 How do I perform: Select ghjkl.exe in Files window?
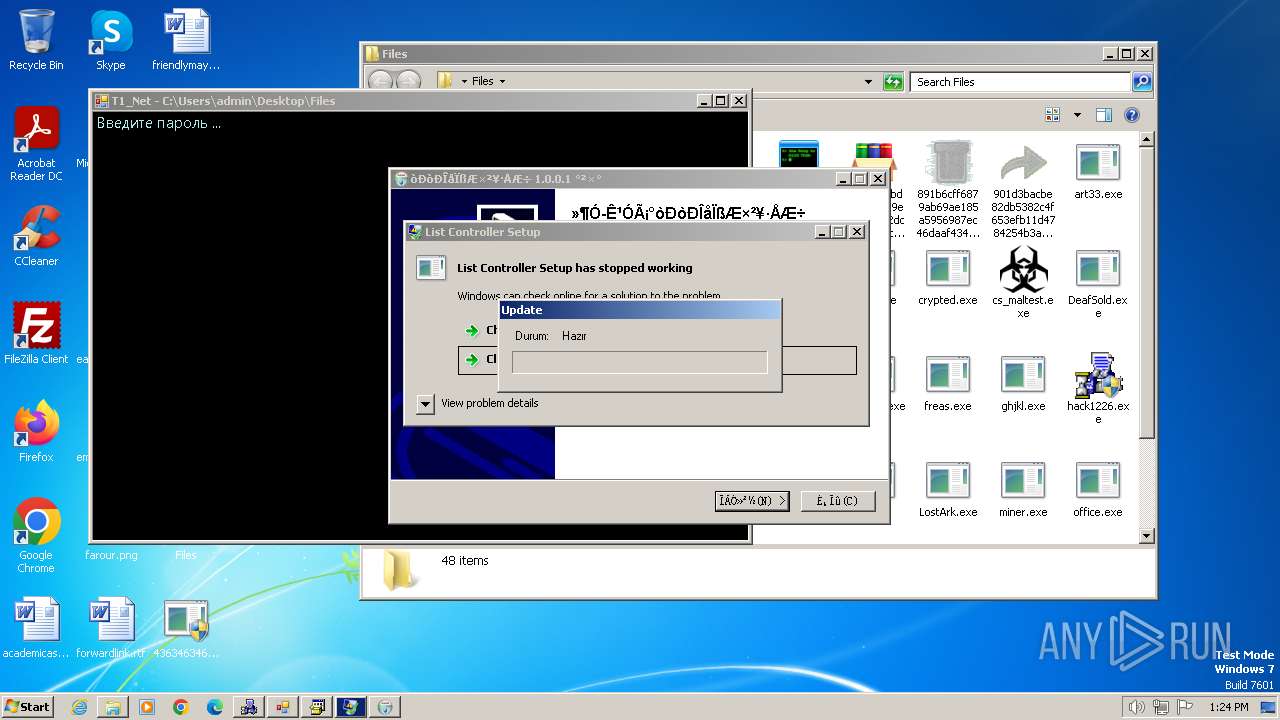[x=1023, y=383]
